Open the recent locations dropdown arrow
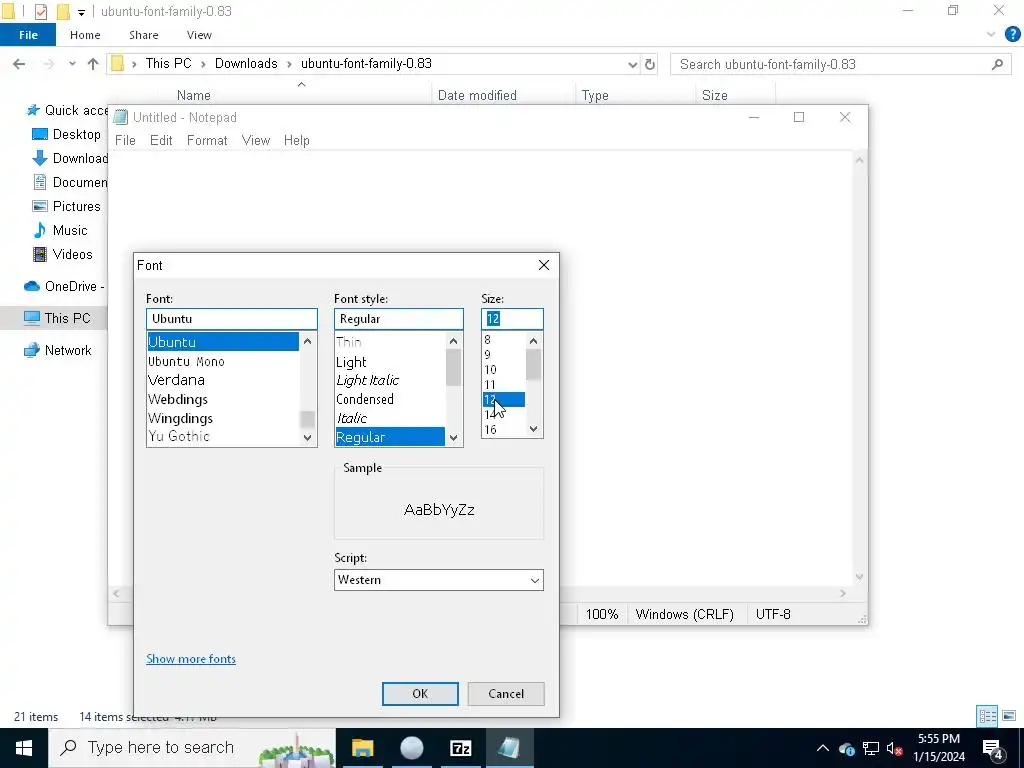 coord(72,64)
